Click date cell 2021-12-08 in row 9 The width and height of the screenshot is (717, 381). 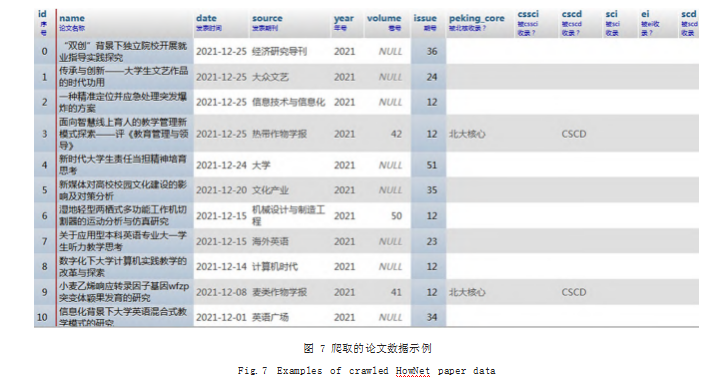[221, 292]
